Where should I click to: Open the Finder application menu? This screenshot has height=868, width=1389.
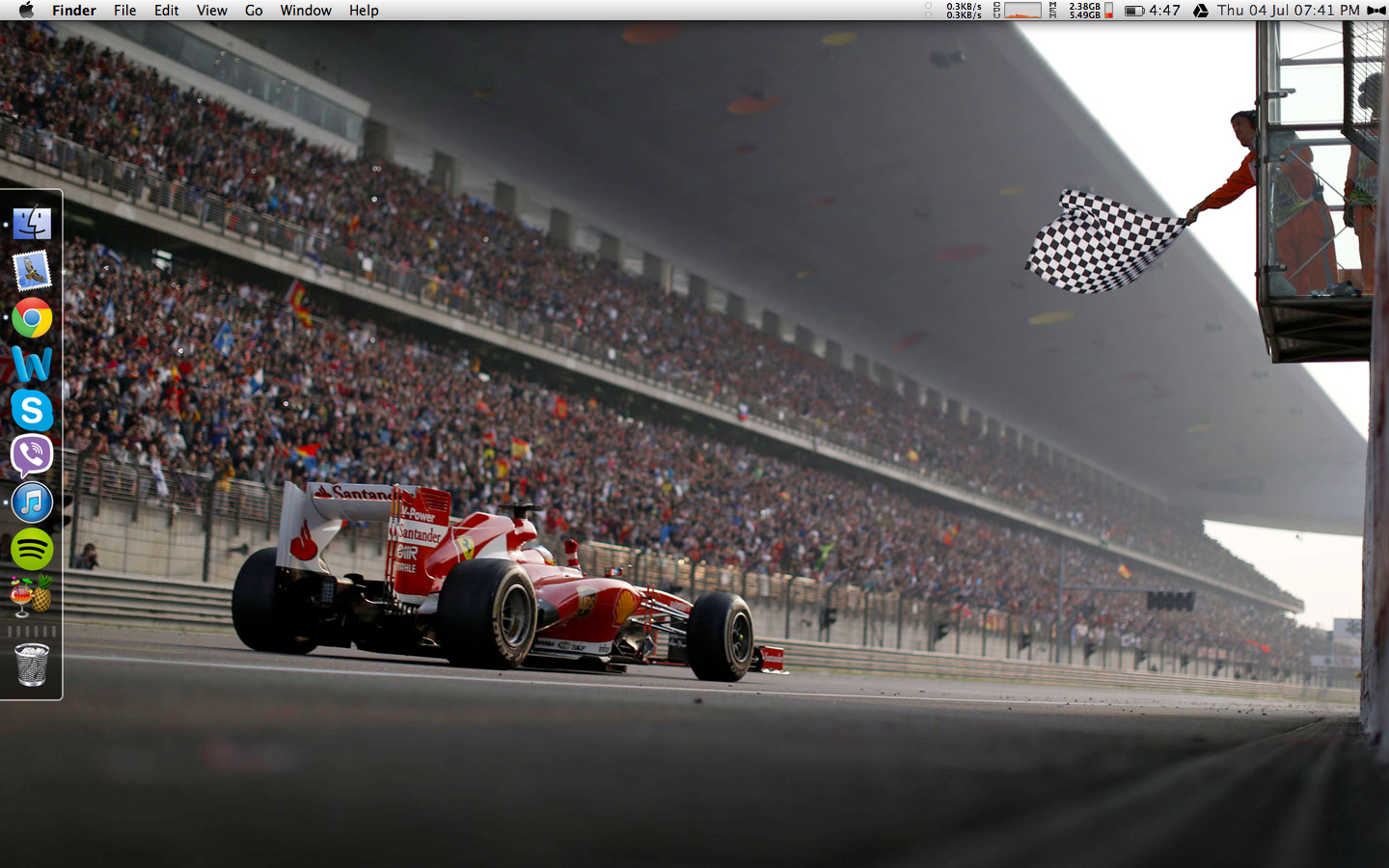(74, 10)
